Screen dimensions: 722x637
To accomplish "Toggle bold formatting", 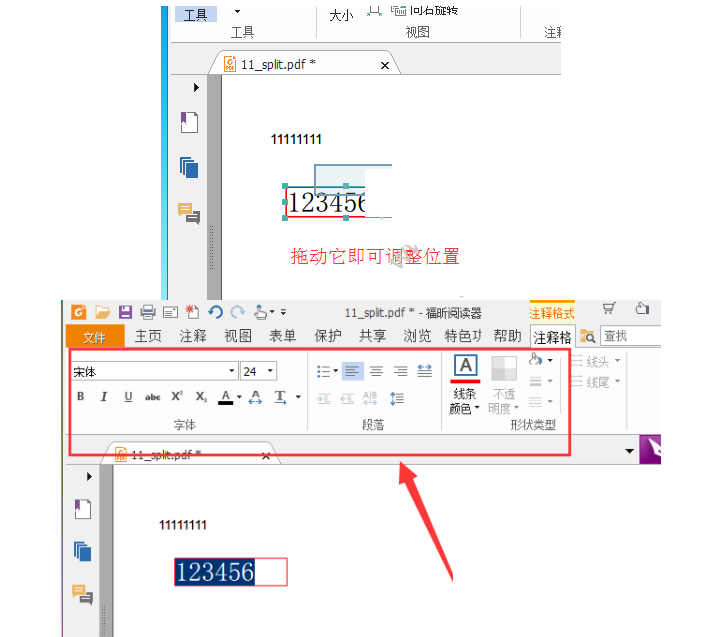I will pyautogui.click(x=80, y=397).
